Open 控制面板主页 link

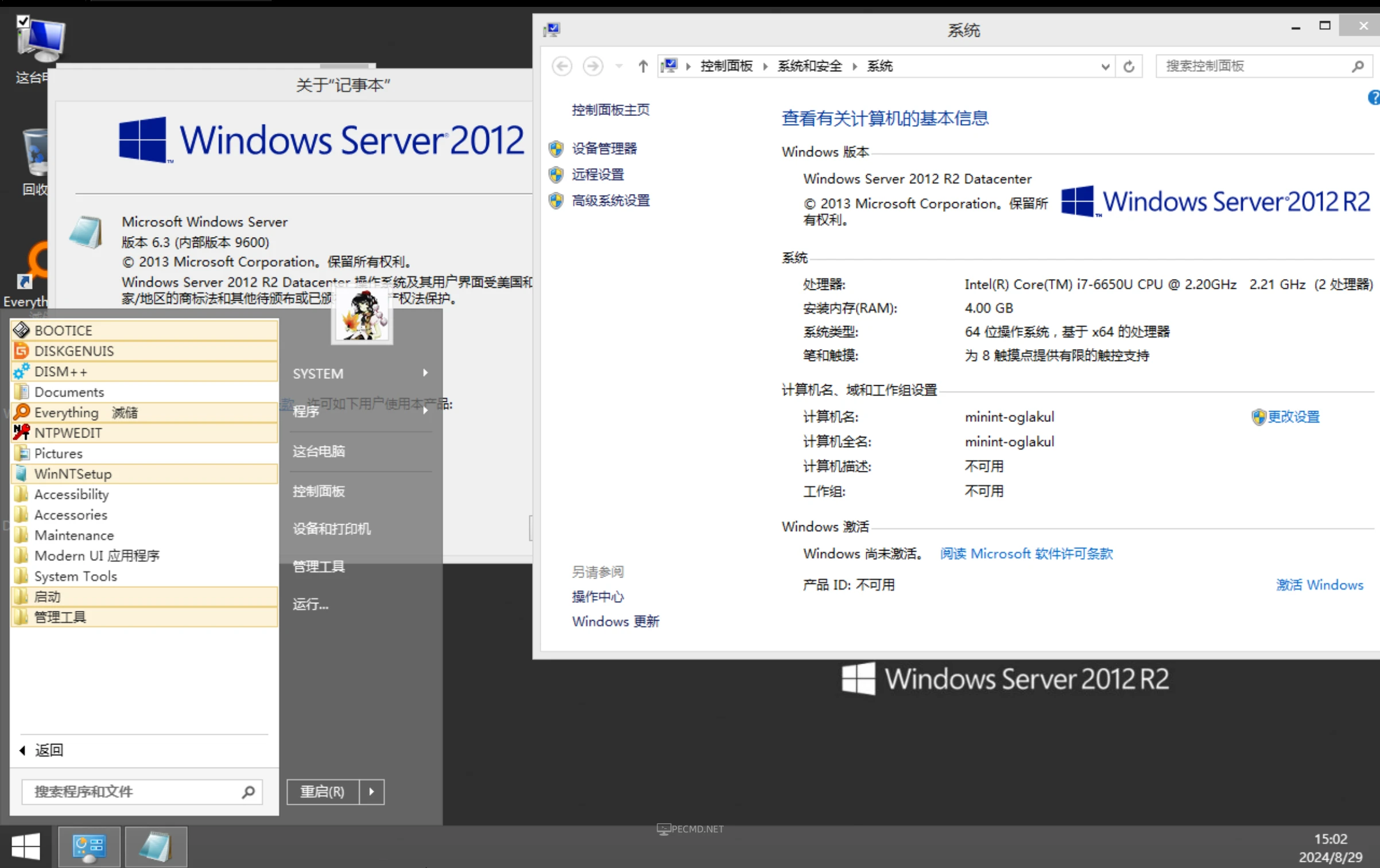610,110
